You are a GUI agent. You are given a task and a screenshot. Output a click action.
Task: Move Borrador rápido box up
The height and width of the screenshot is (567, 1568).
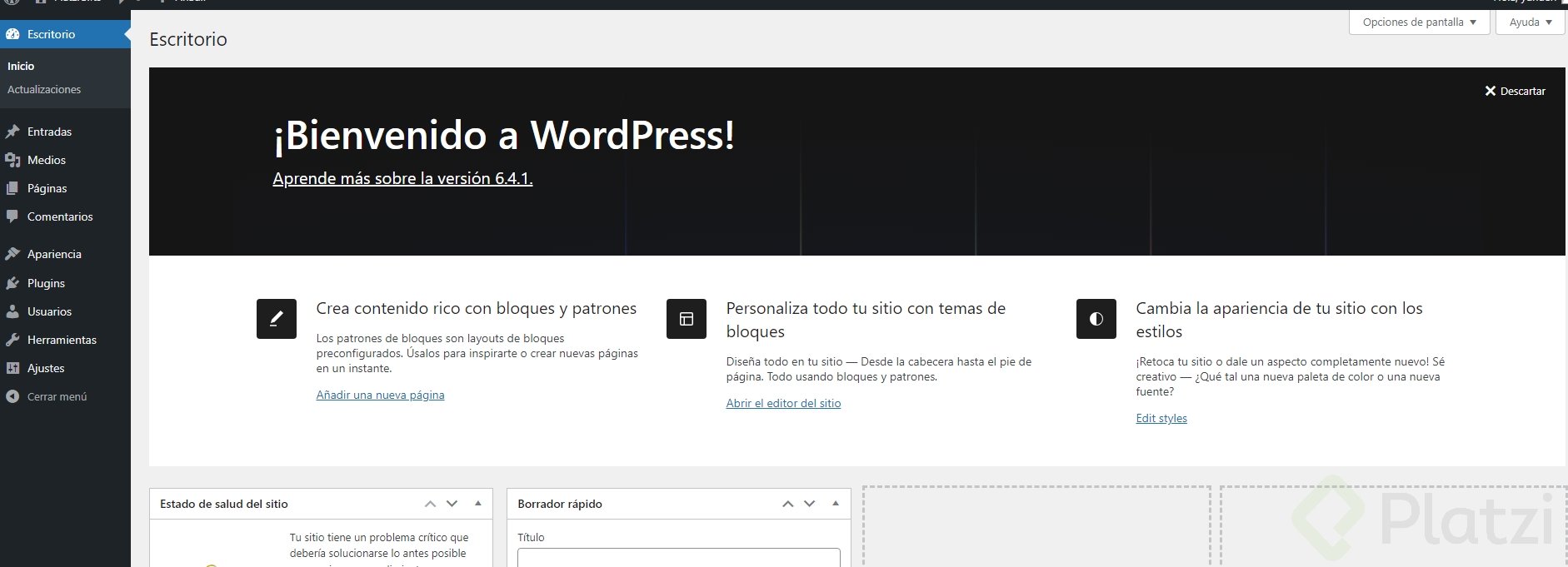[x=787, y=504]
